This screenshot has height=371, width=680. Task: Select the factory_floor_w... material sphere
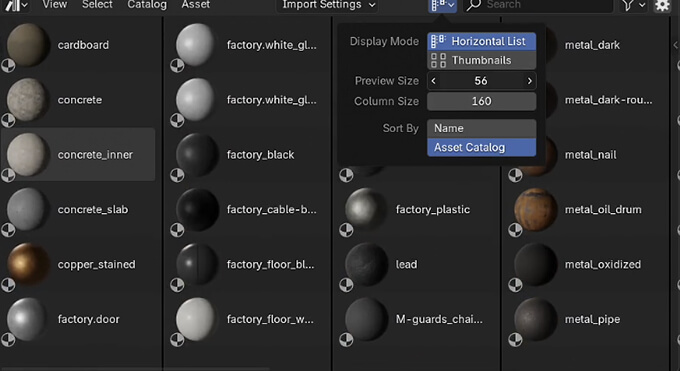(x=197, y=319)
